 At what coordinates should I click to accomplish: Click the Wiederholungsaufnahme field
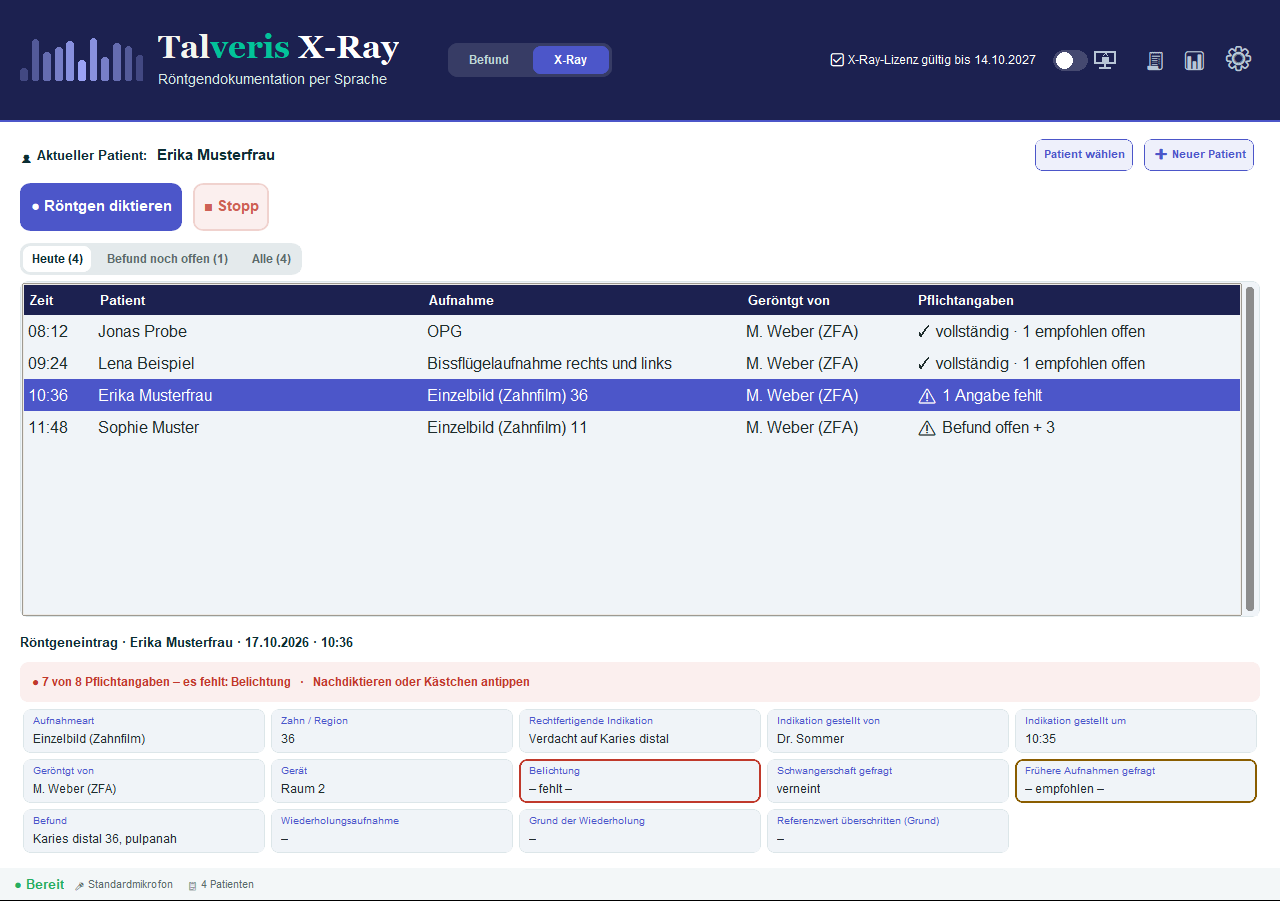pyautogui.click(x=392, y=831)
